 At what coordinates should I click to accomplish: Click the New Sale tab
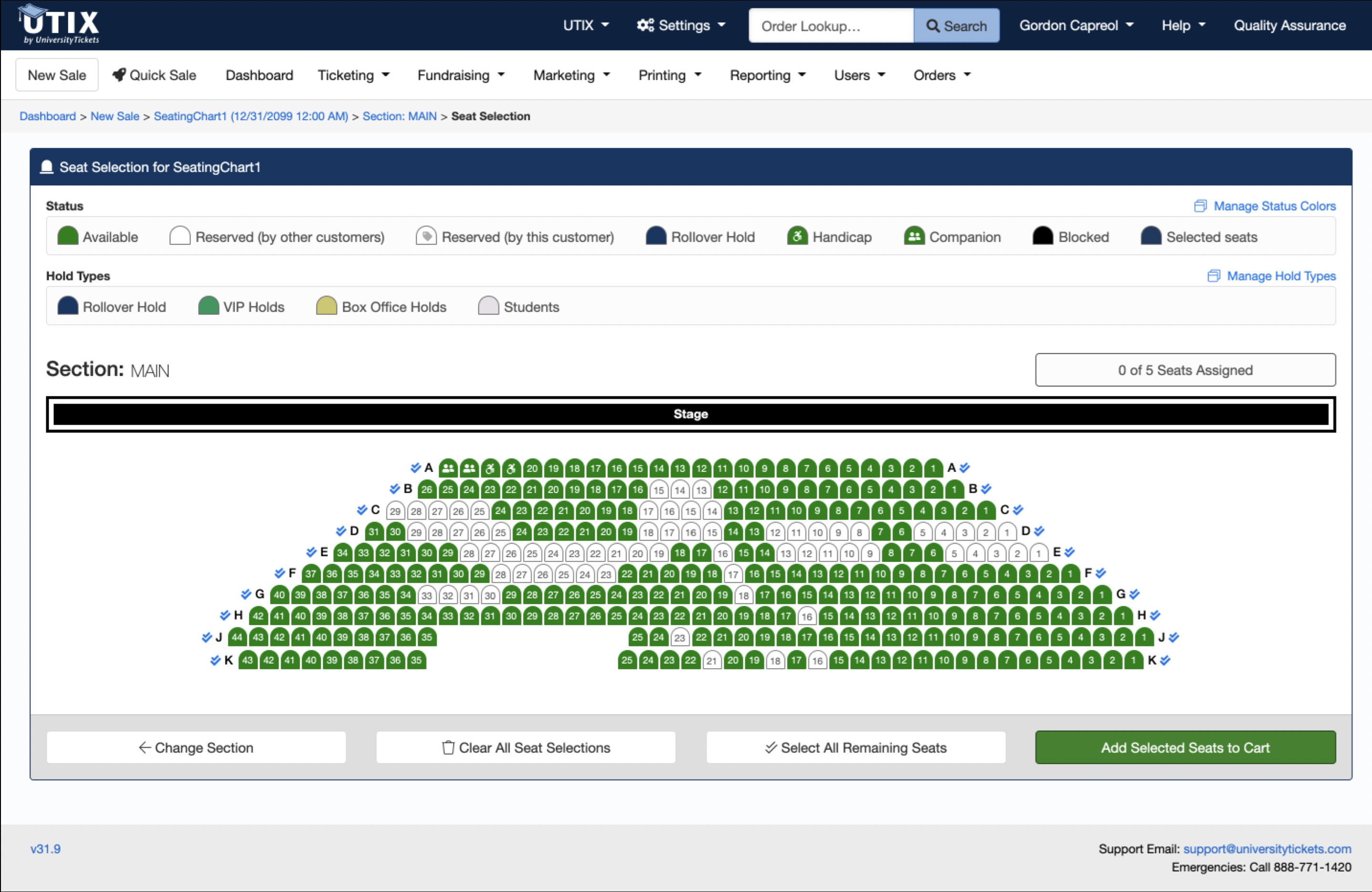pyautogui.click(x=56, y=75)
